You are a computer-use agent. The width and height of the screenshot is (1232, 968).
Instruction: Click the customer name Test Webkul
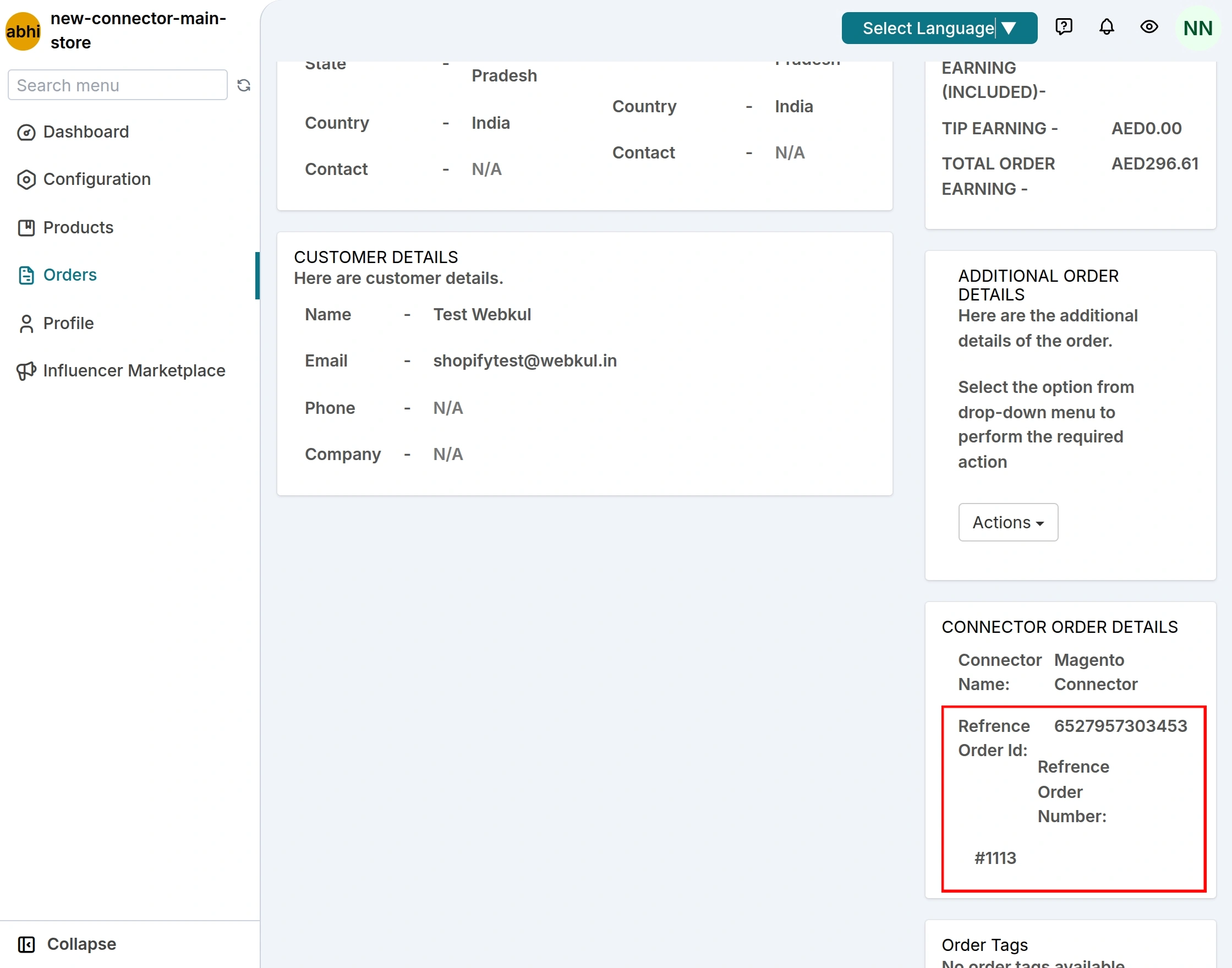[482, 315]
